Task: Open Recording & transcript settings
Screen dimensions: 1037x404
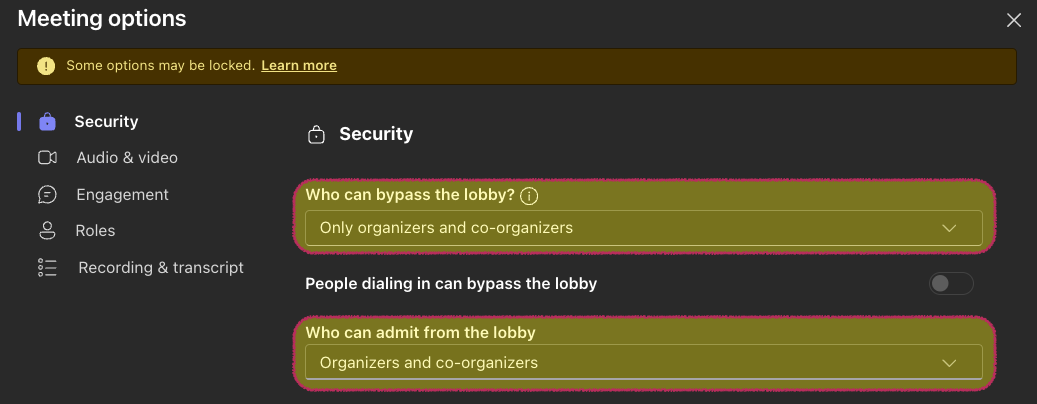Action: click(x=161, y=268)
